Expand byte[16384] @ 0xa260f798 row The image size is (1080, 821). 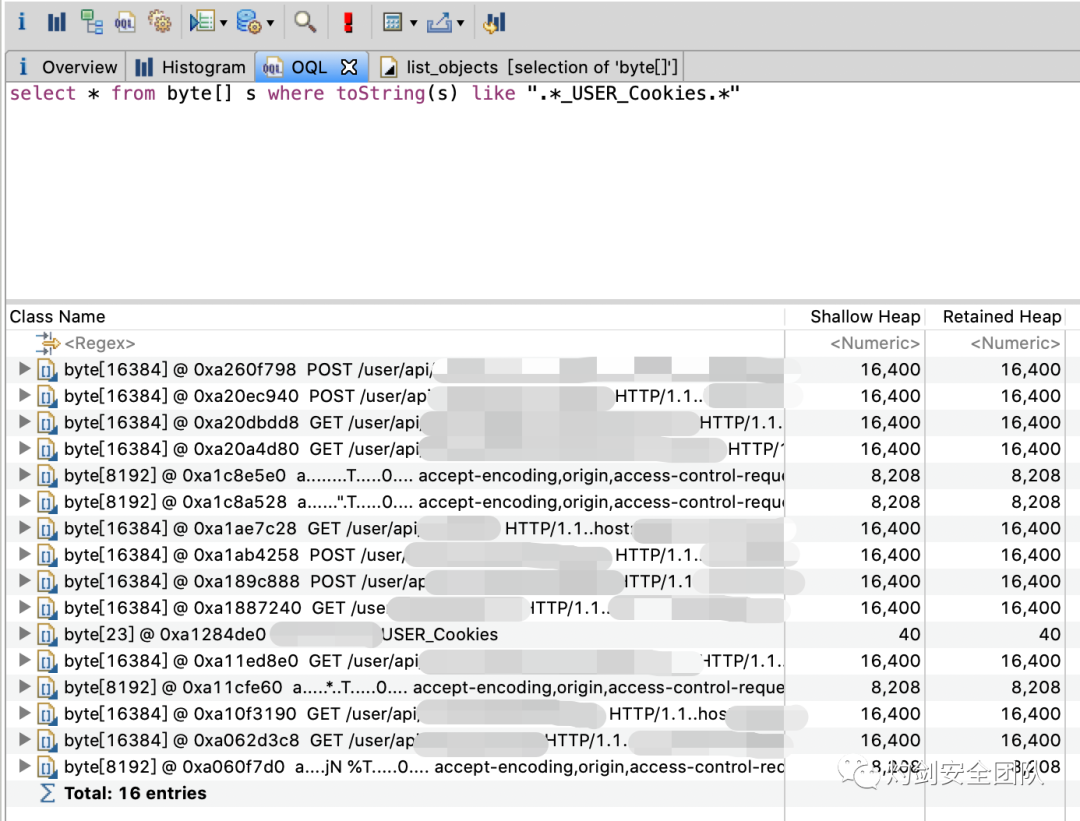(x=24, y=368)
